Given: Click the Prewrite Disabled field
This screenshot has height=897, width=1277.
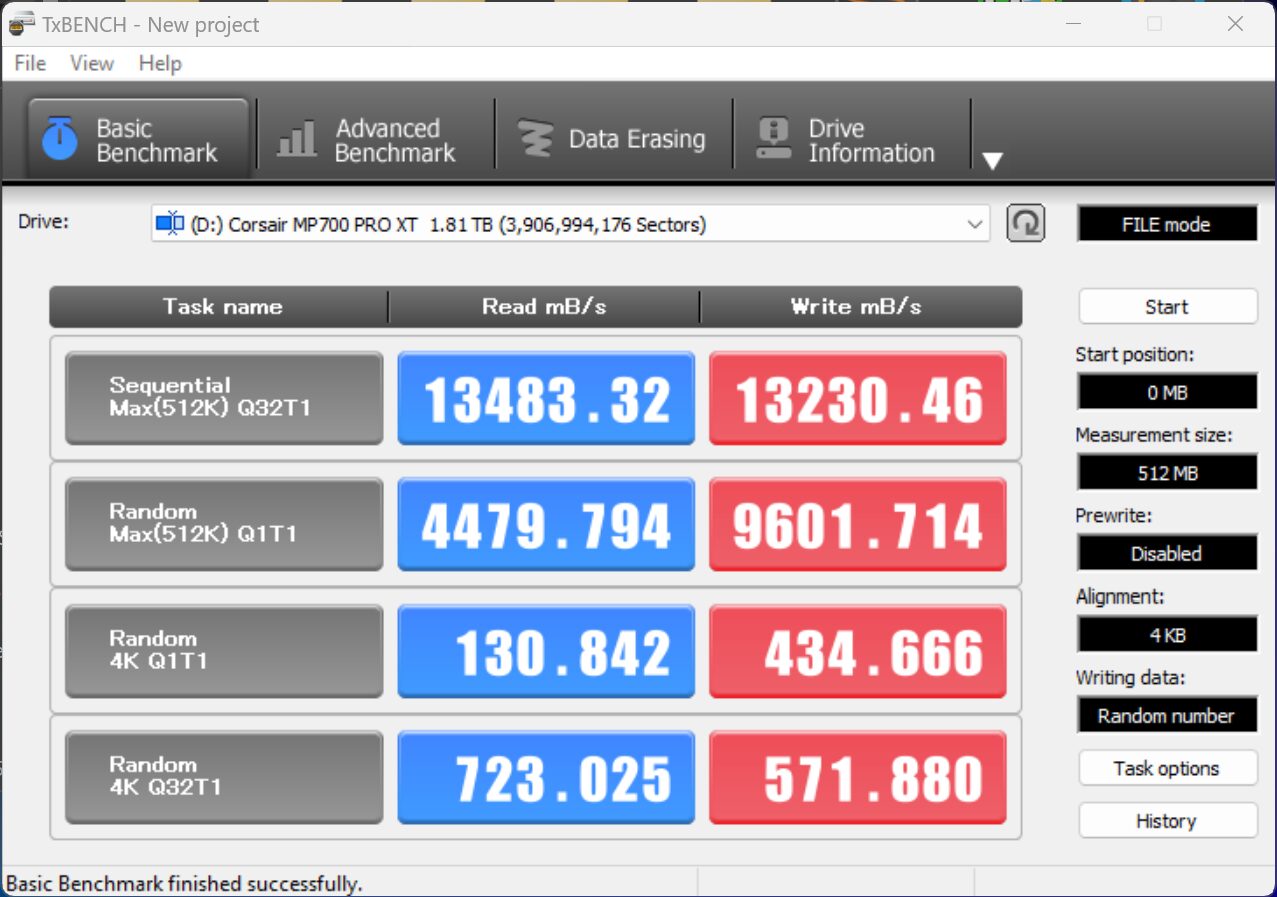Looking at the screenshot, I should (x=1167, y=553).
